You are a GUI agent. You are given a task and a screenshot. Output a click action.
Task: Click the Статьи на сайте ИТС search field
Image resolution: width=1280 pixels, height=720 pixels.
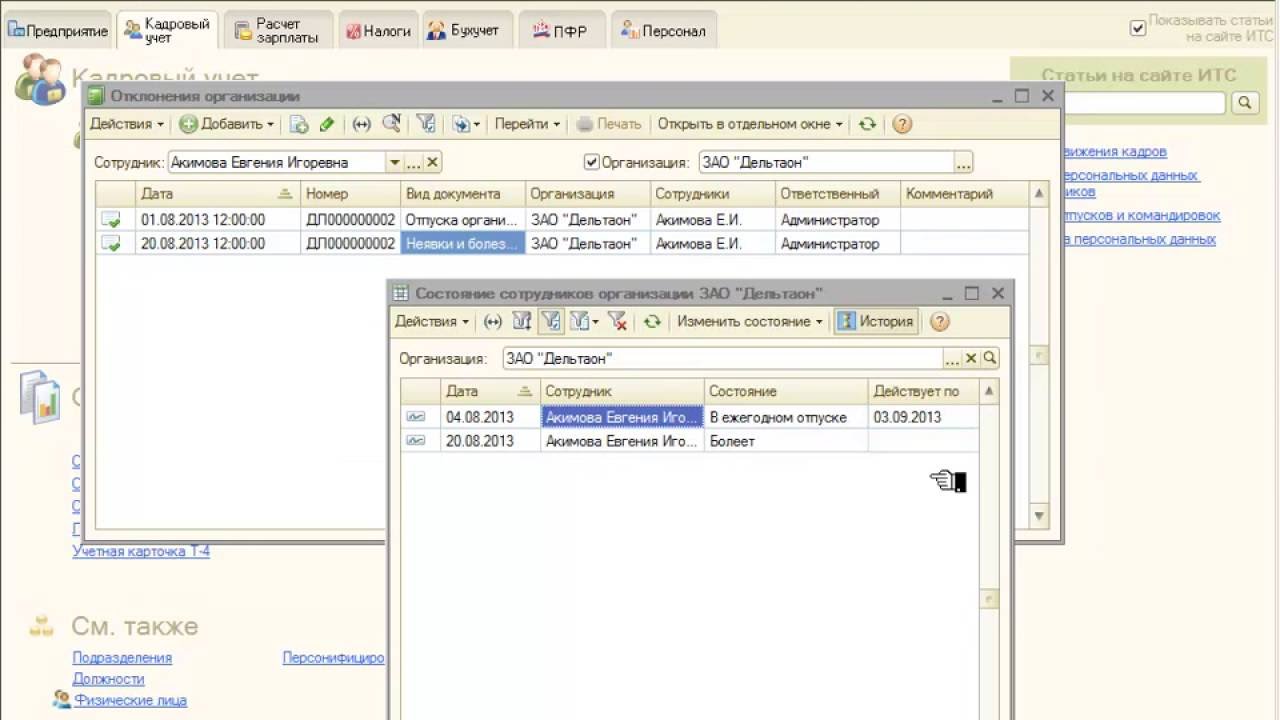(x=1145, y=102)
